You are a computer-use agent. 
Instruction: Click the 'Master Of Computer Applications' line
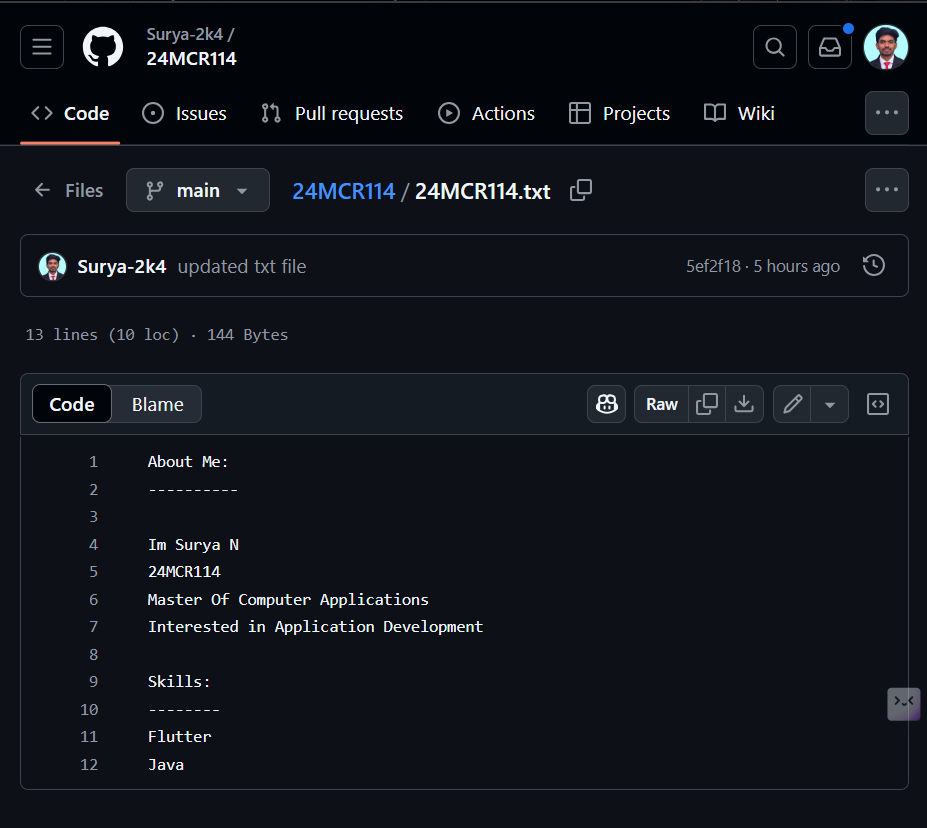[x=288, y=600]
